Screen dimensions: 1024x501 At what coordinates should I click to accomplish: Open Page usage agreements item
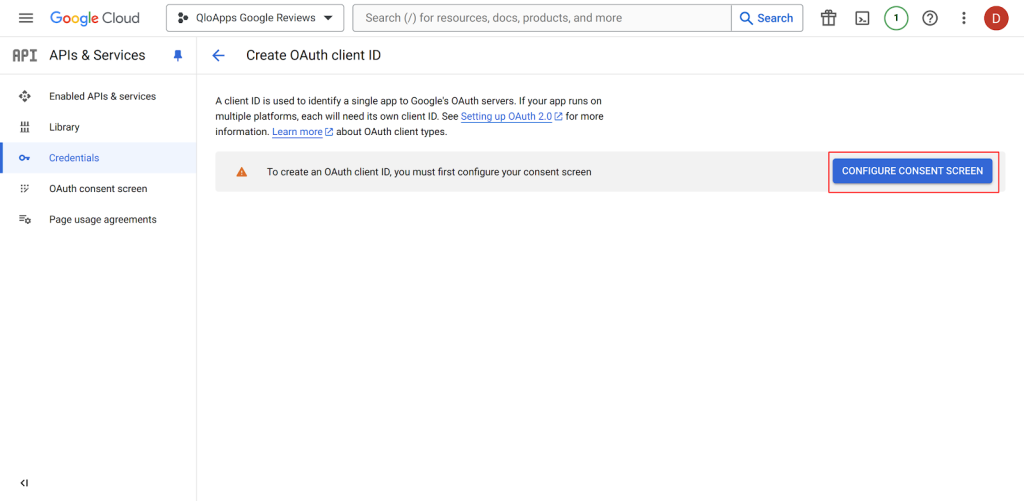(102, 220)
